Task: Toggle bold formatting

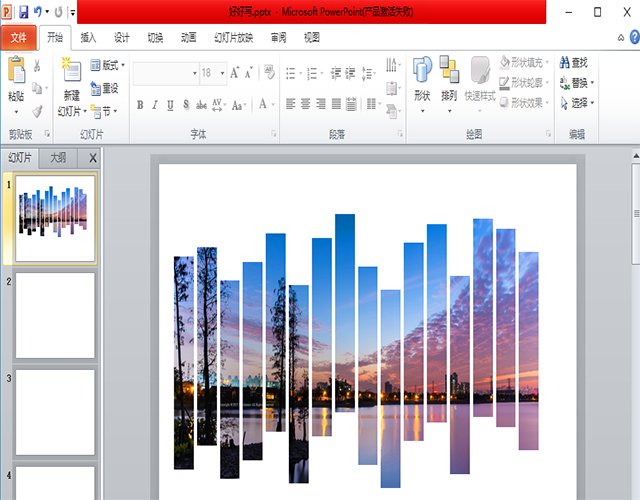Action: click(x=140, y=105)
